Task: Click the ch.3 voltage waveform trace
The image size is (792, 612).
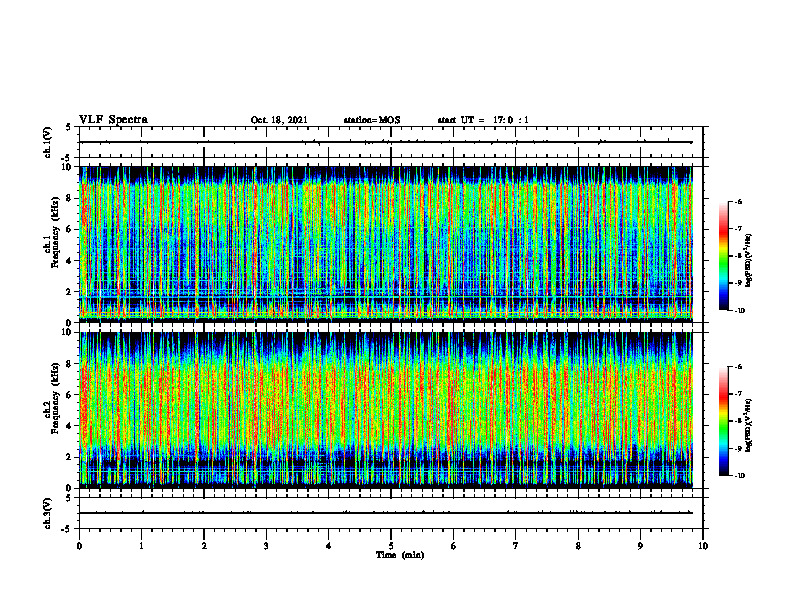Action: [x=386, y=513]
